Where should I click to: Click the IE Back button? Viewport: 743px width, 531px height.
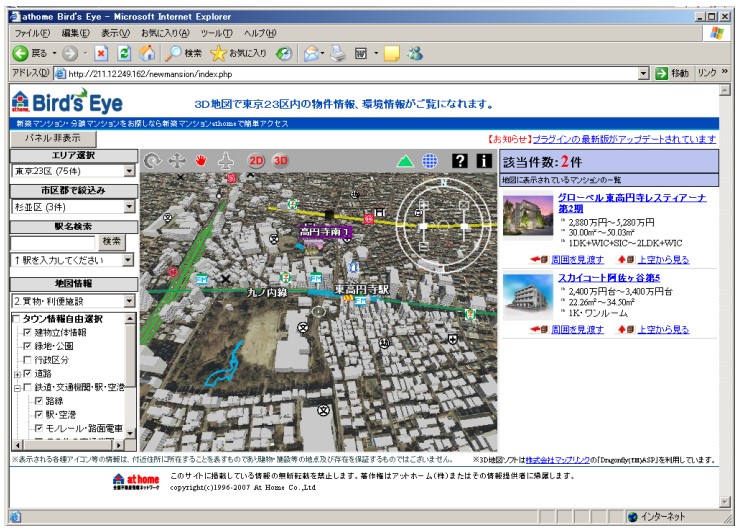pos(29,53)
